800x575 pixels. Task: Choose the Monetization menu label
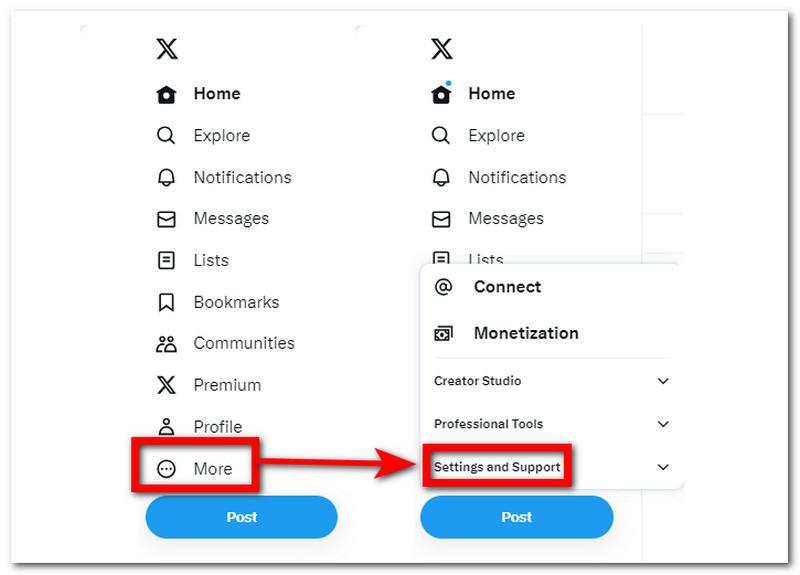[x=526, y=333]
